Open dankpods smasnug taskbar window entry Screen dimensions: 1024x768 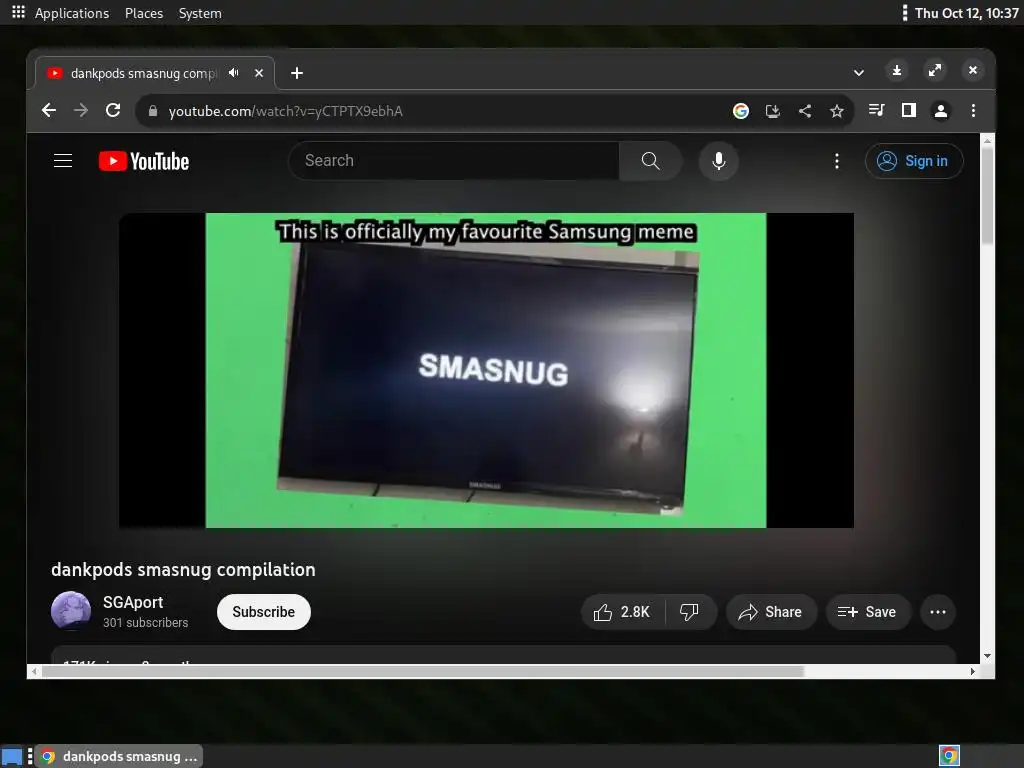coord(119,756)
